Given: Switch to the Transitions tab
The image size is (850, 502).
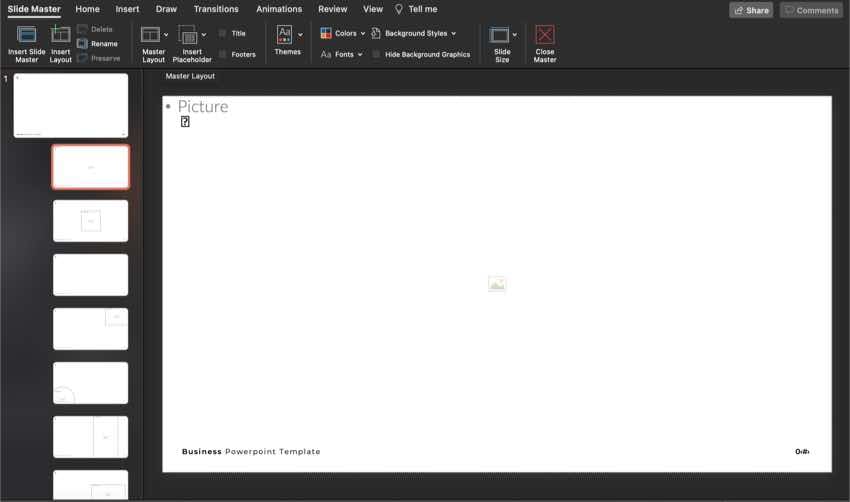Looking at the screenshot, I should pyautogui.click(x=216, y=9).
